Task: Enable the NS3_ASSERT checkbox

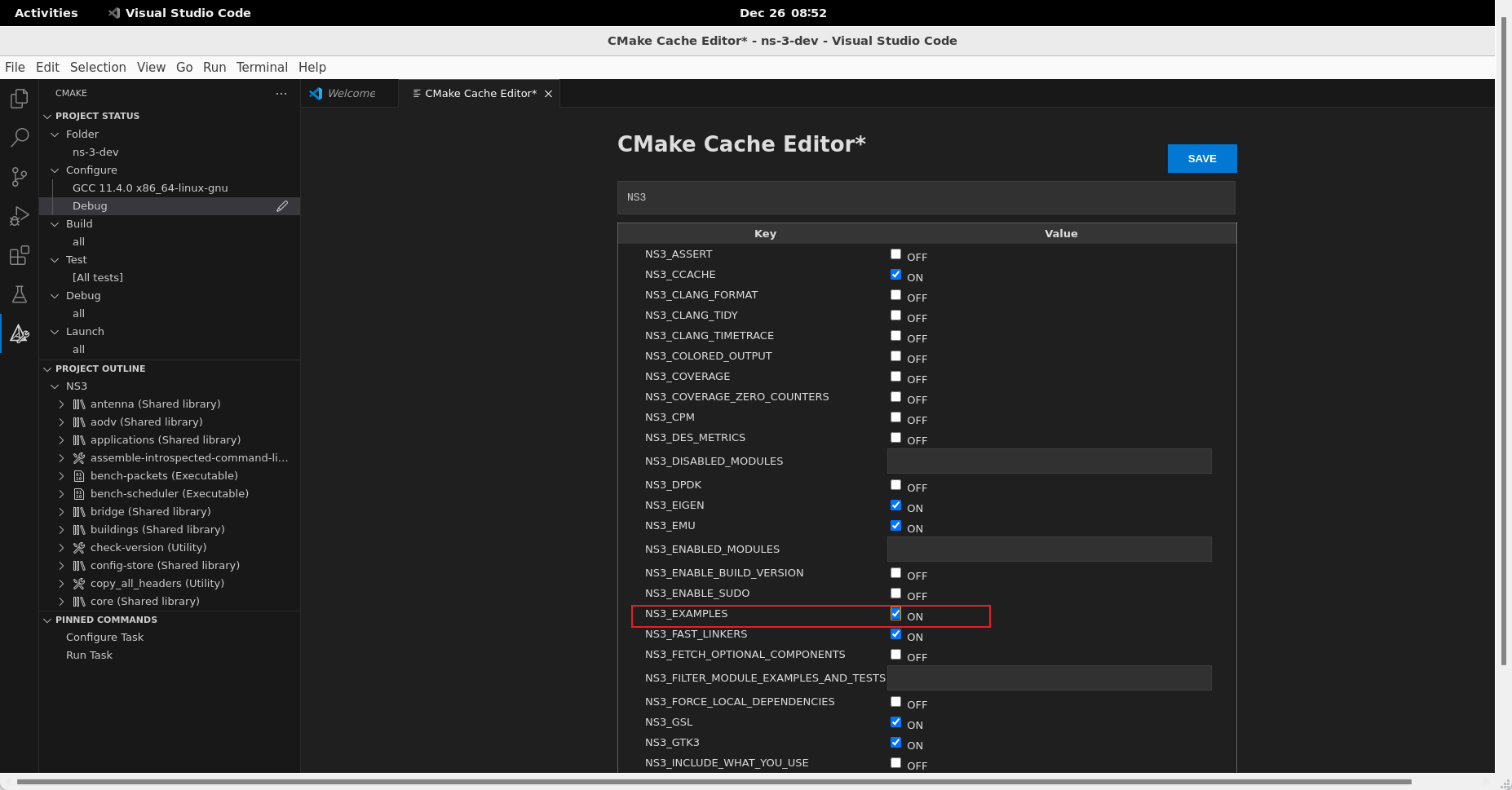Action: coord(895,254)
